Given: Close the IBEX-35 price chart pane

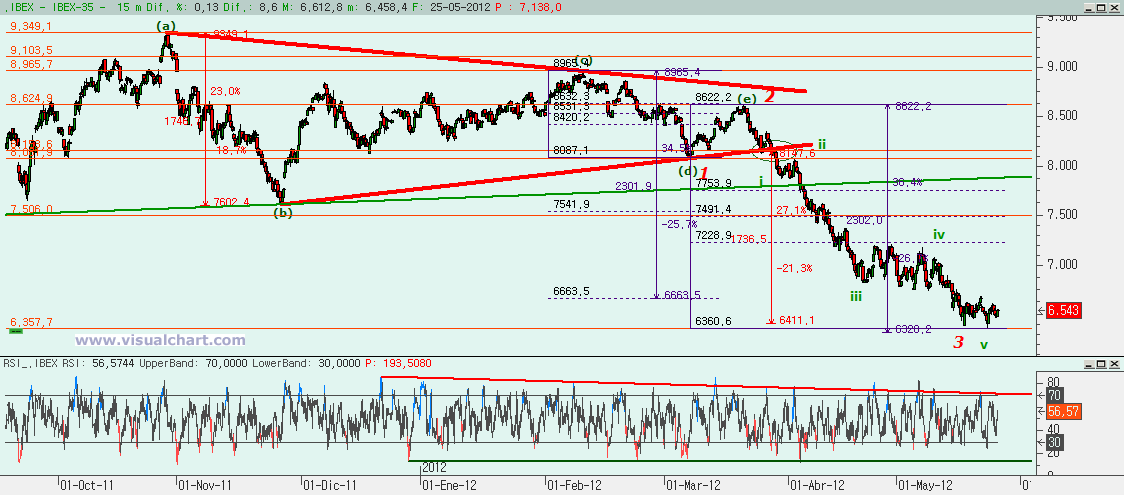Looking at the screenshot, I should (1116, 6).
